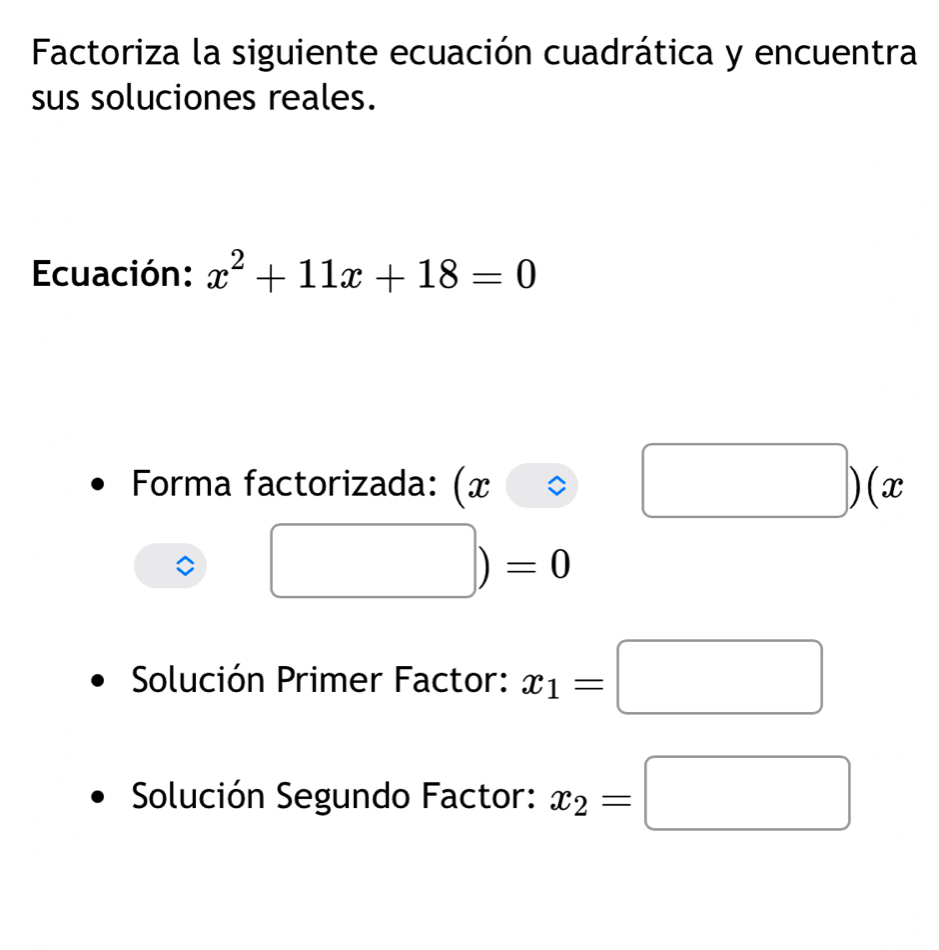The image size is (939, 950).
Task: Click the bullet before 'Solución Primer Factor'
Action: (x=96, y=684)
